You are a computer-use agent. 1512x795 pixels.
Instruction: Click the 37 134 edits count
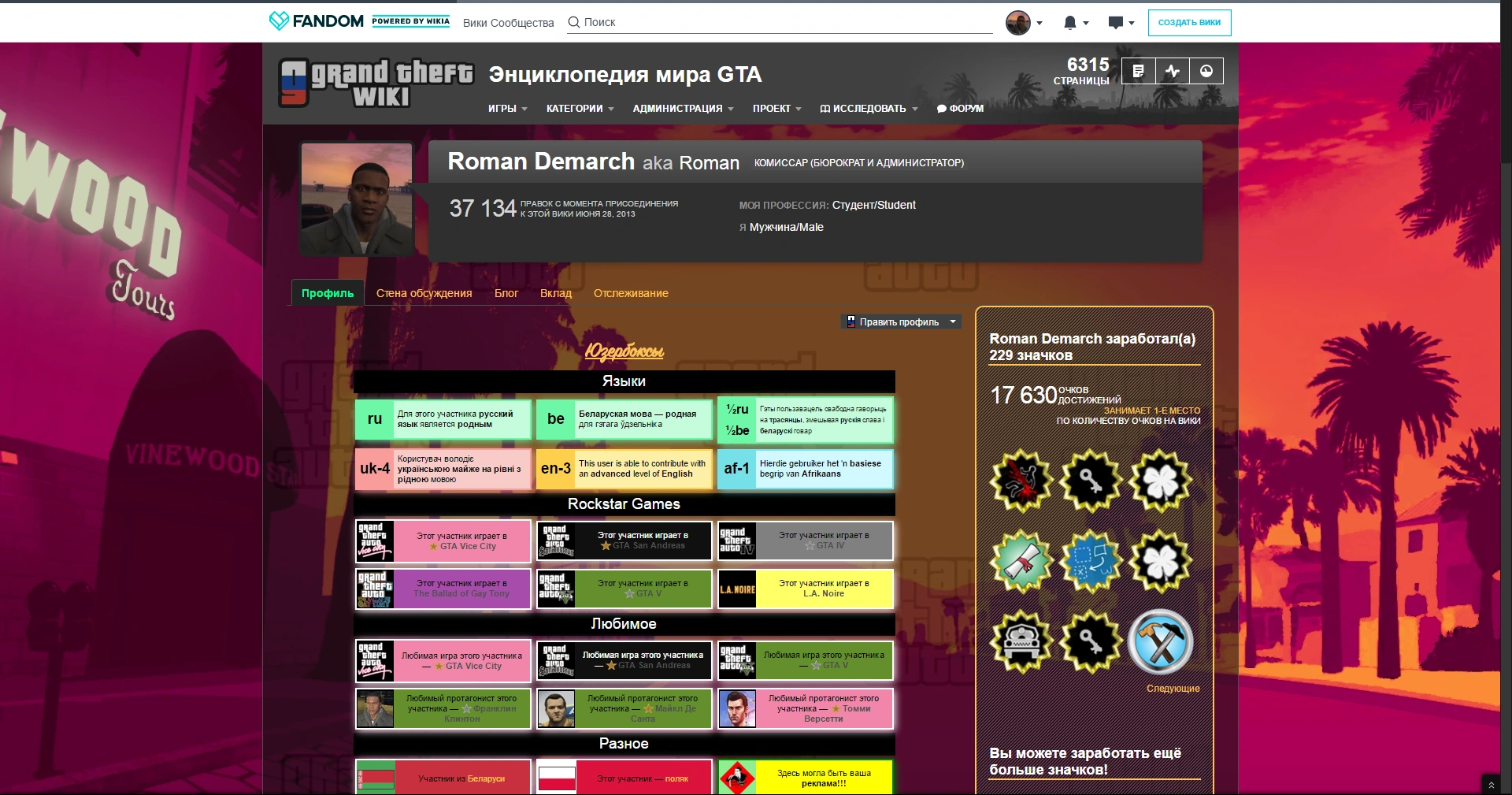(x=483, y=208)
